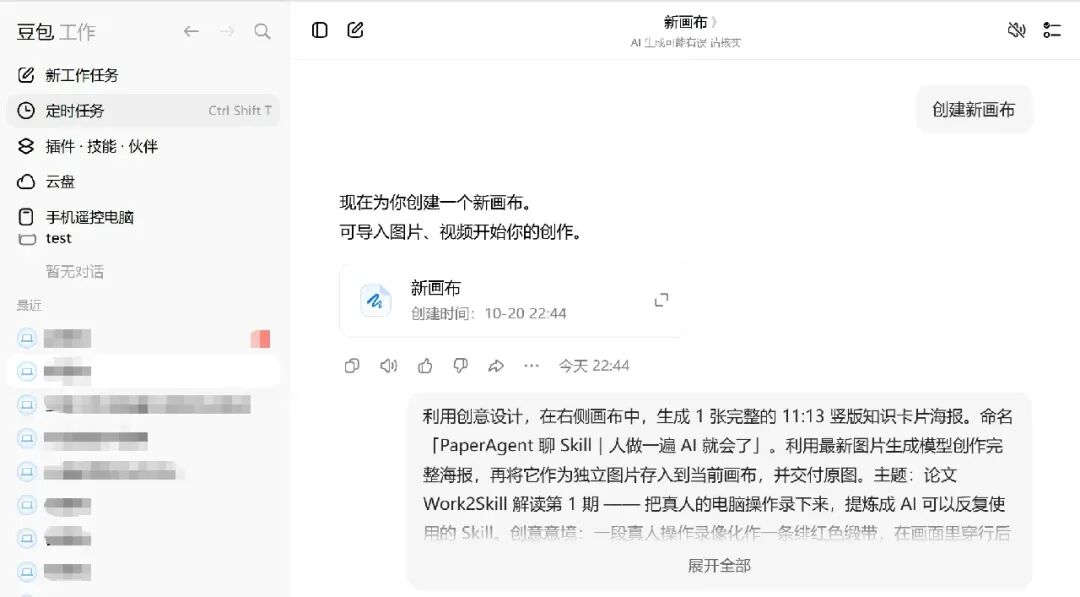Go back with the left arrow

[191, 31]
